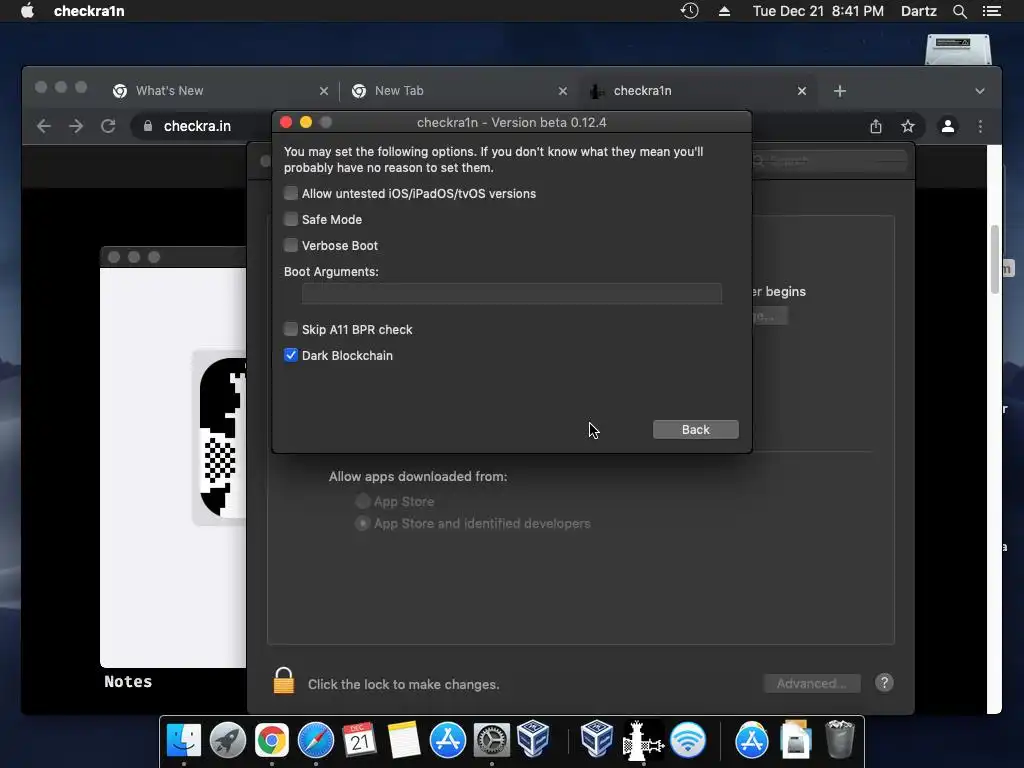Reload the checkra.in page
This screenshot has height=768, width=1024.
point(108,126)
